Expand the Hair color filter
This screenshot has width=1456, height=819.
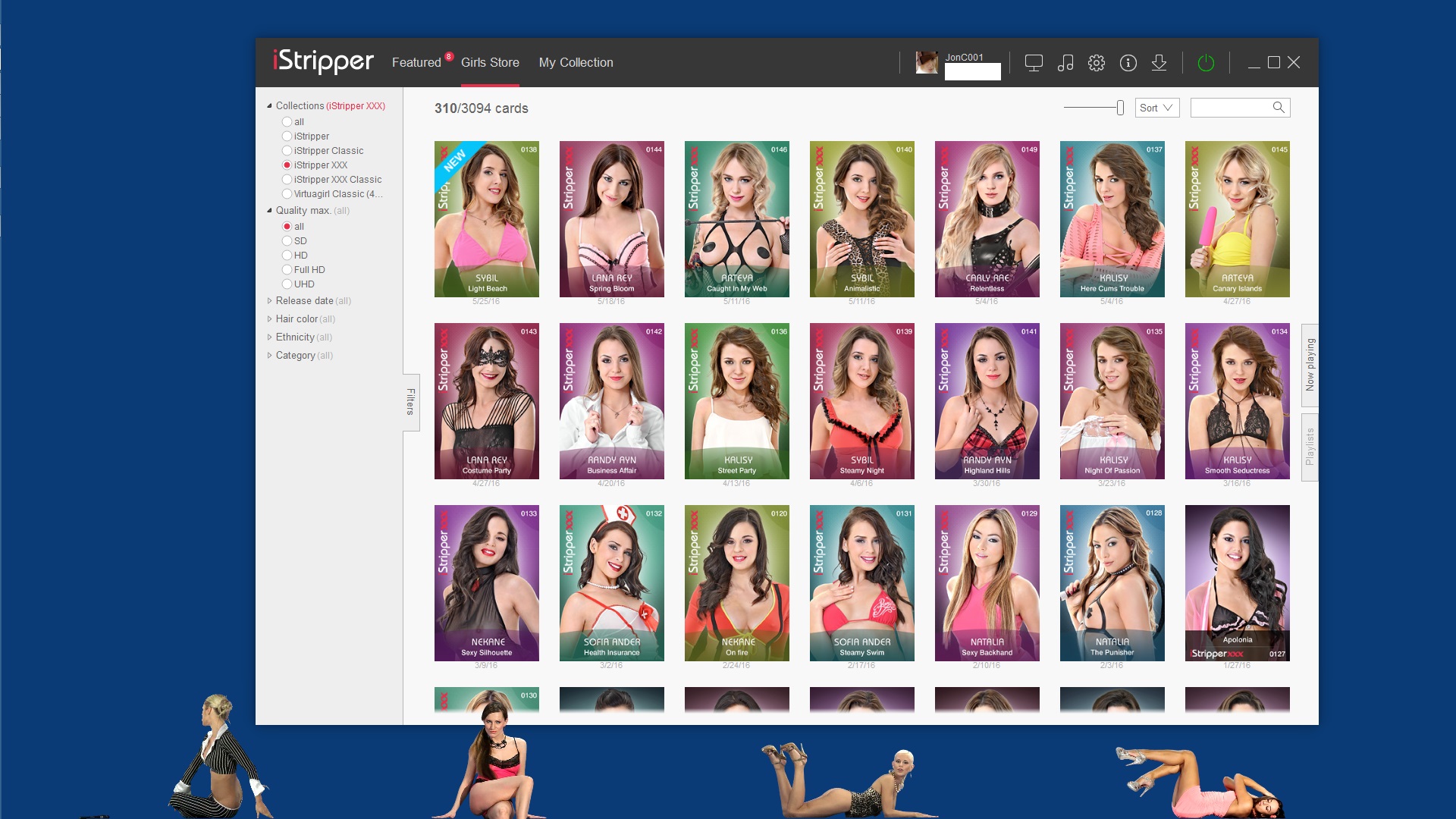(x=269, y=319)
